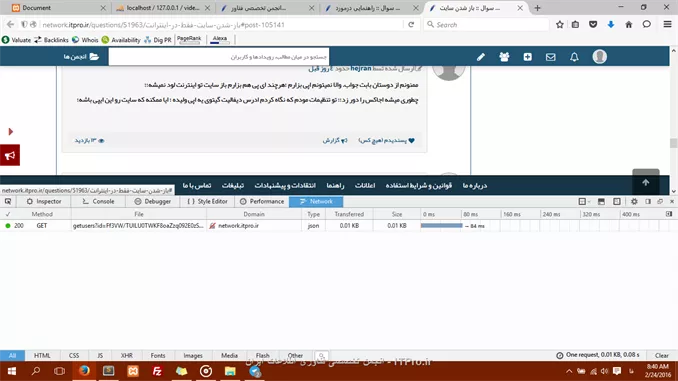Switch to the Document browser tab
678x381 pixels.
click(x=59, y=8)
